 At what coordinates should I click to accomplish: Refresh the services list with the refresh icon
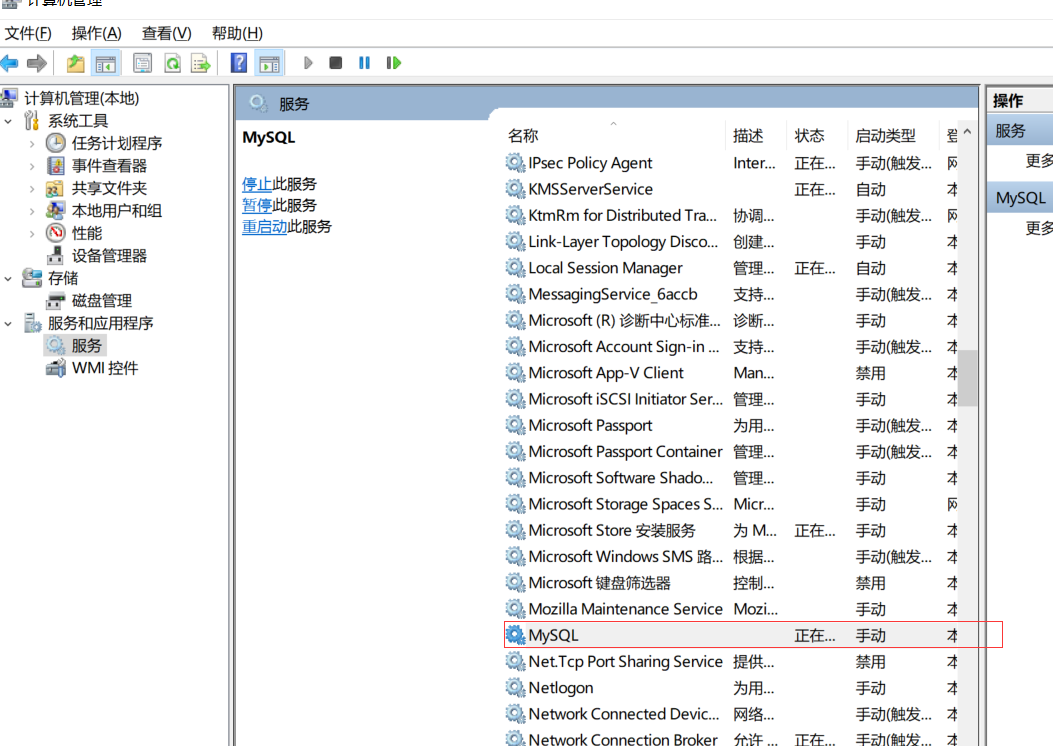point(171,62)
